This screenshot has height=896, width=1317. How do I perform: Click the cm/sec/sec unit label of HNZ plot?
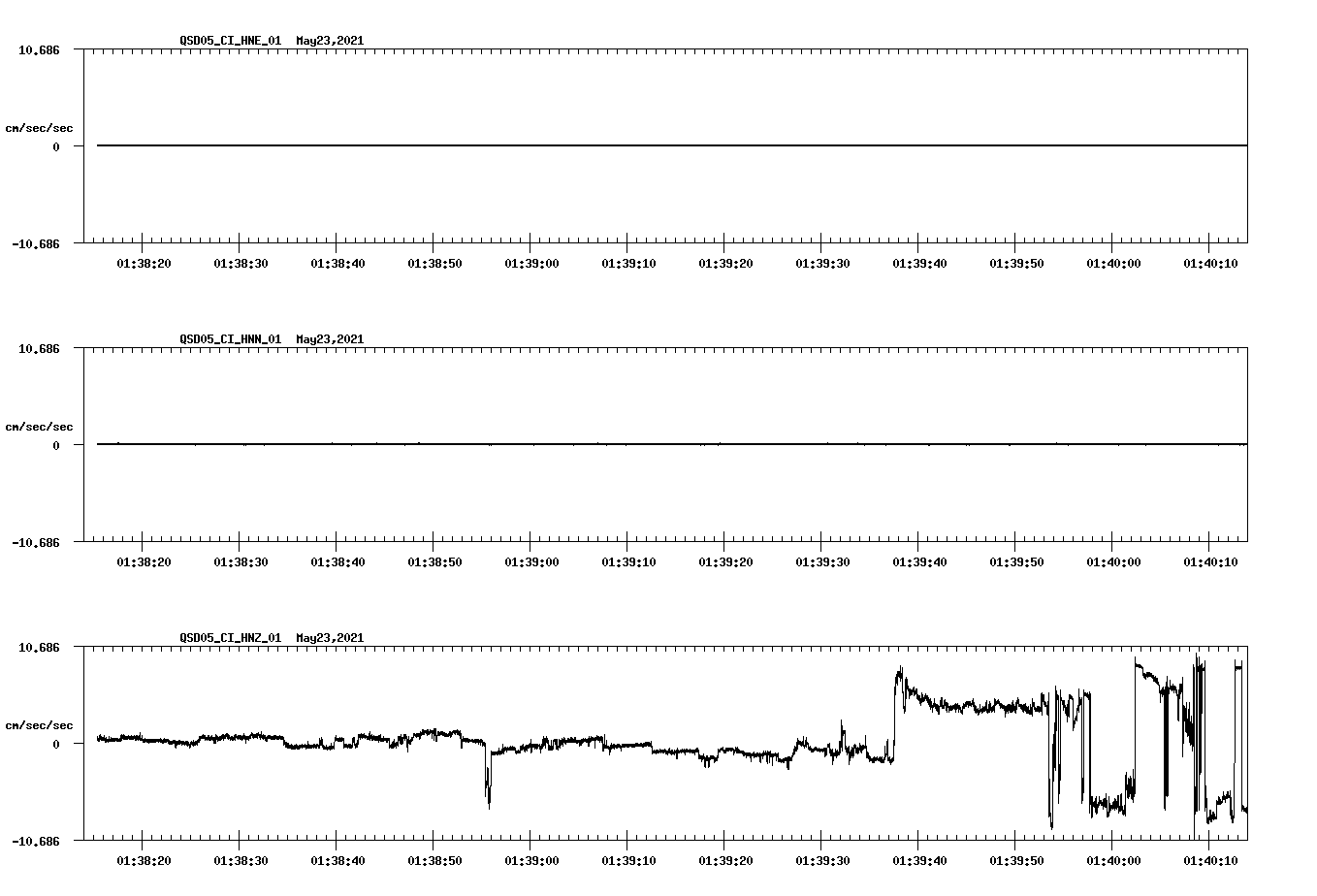pos(39,725)
